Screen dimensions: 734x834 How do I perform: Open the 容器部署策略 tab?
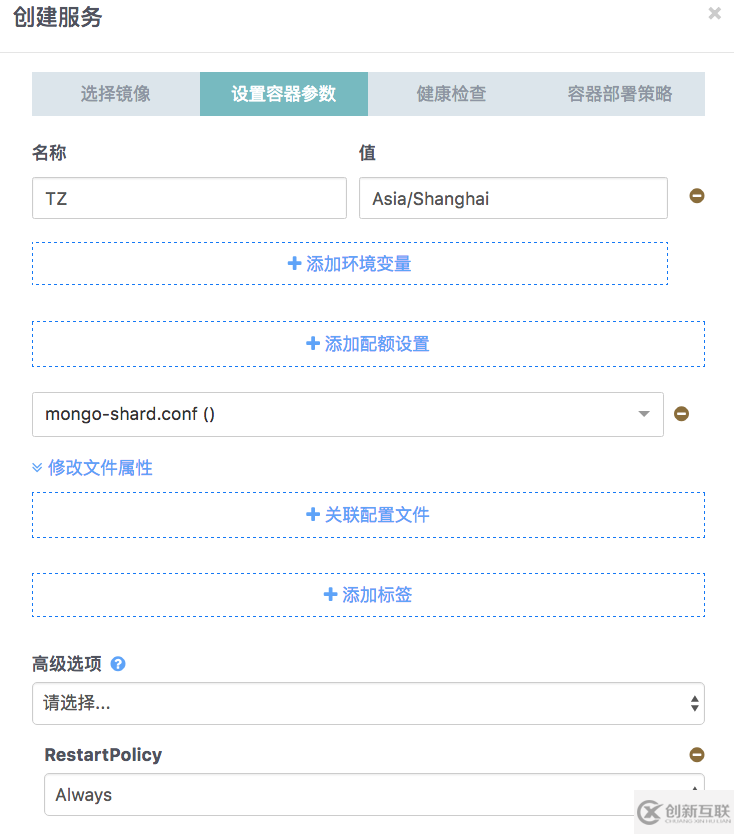point(620,94)
